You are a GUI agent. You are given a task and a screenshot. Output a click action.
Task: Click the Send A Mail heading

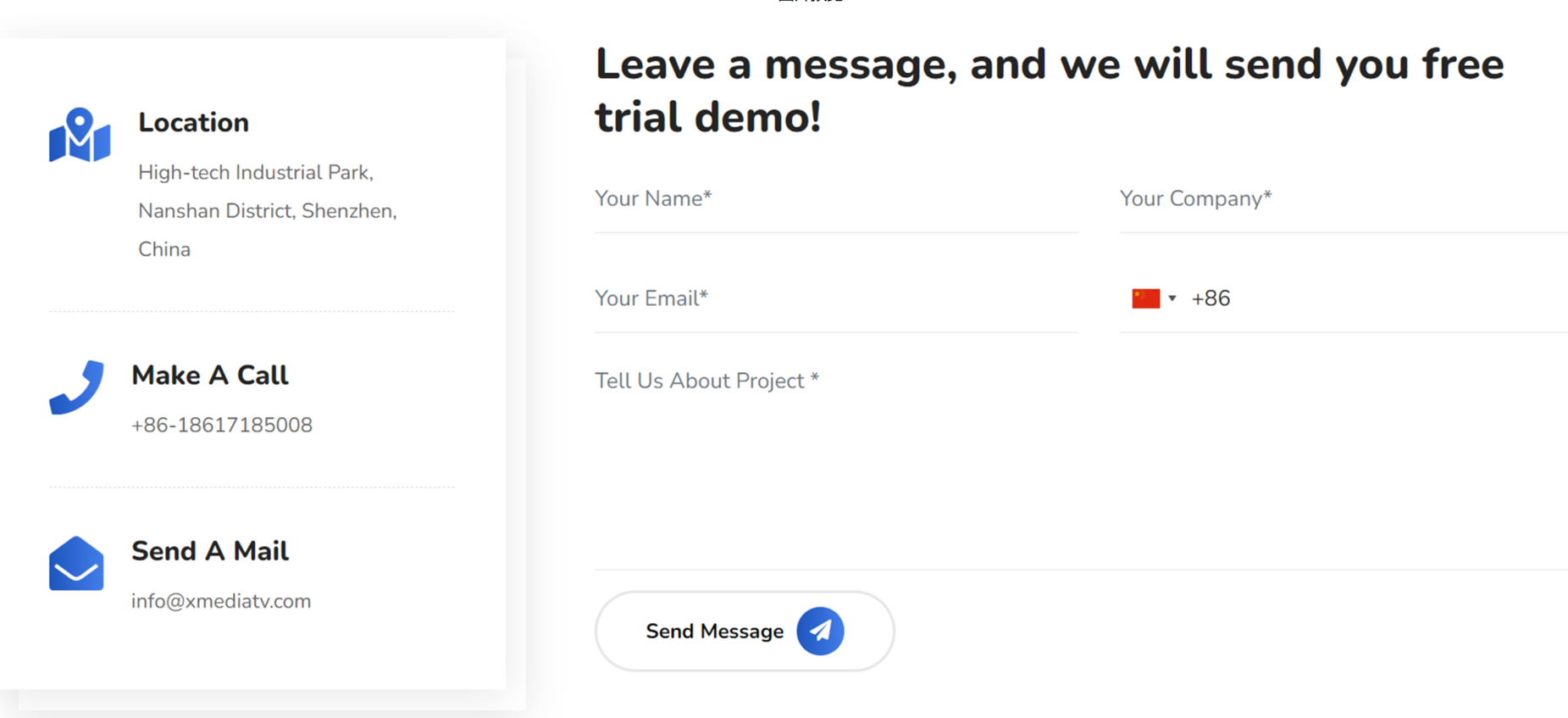tap(209, 551)
